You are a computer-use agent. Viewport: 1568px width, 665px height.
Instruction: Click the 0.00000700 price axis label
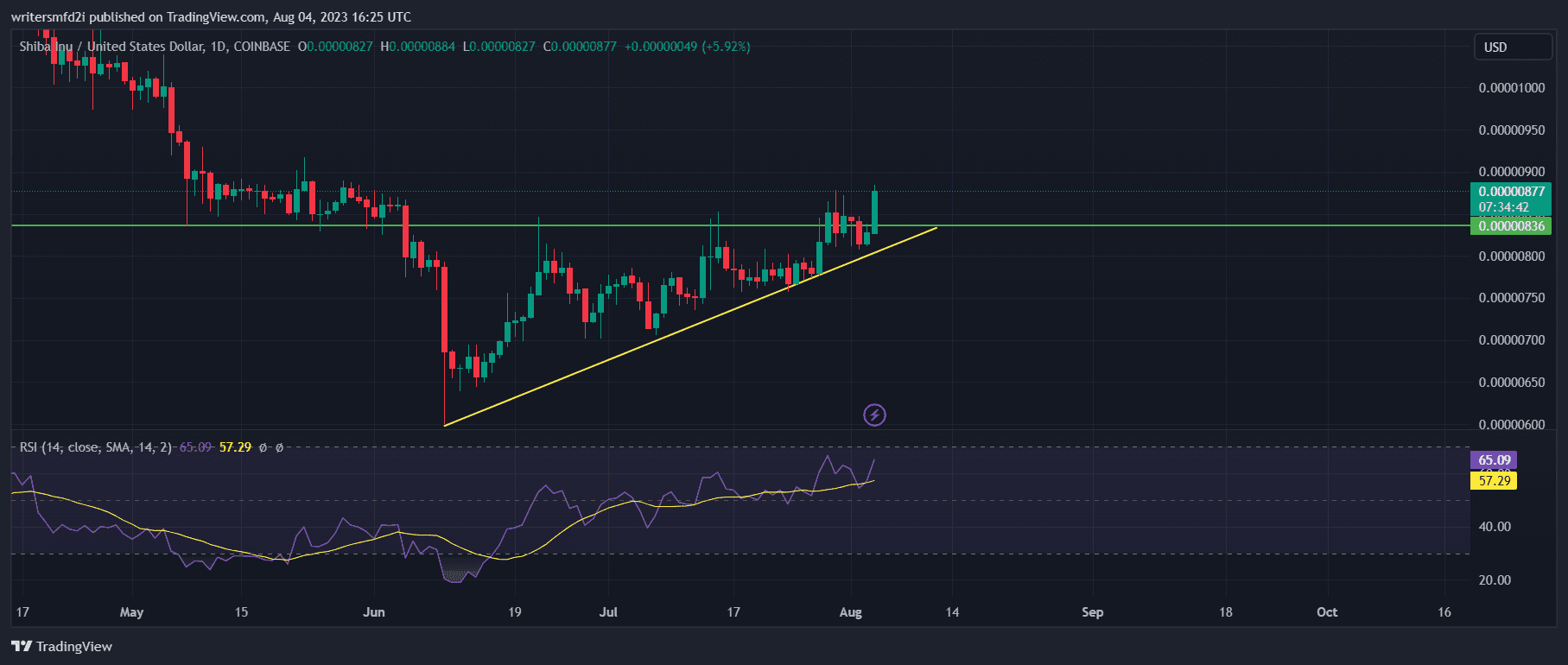[x=1512, y=340]
